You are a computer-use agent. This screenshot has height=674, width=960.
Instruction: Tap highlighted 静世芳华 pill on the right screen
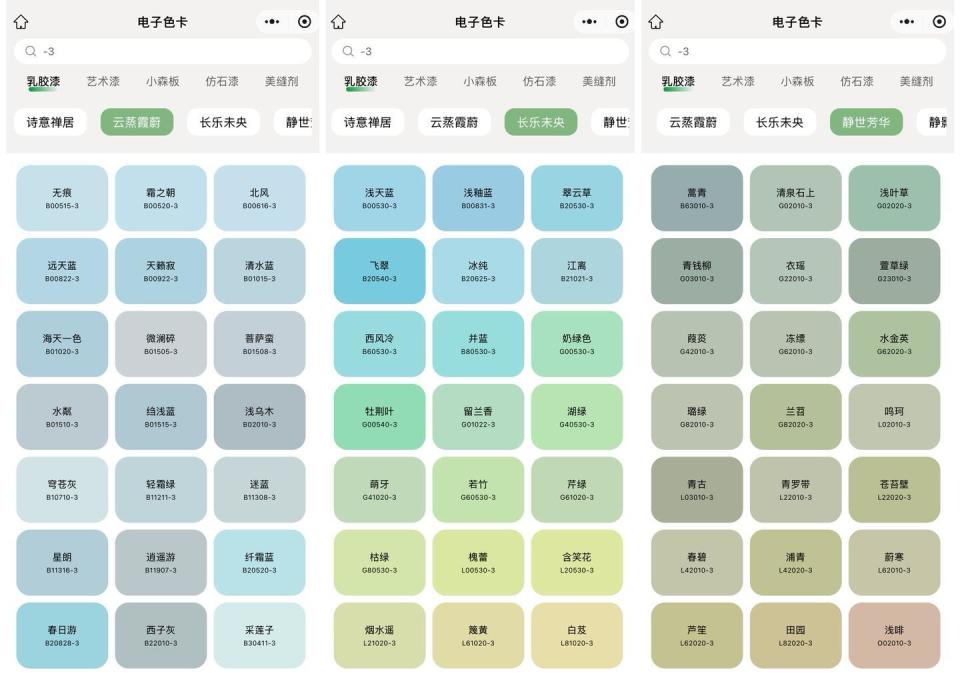pyautogui.click(x=866, y=122)
